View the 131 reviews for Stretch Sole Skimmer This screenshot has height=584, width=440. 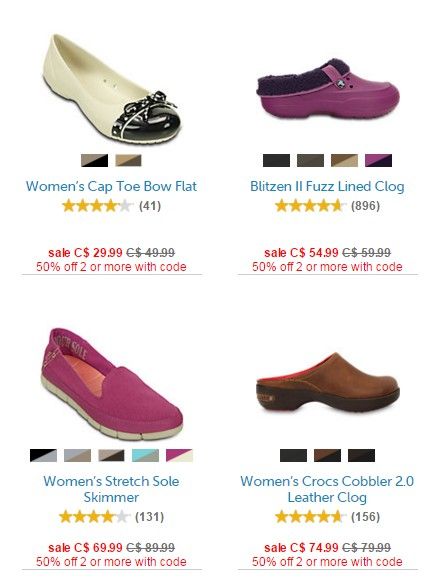click(149, 517)
